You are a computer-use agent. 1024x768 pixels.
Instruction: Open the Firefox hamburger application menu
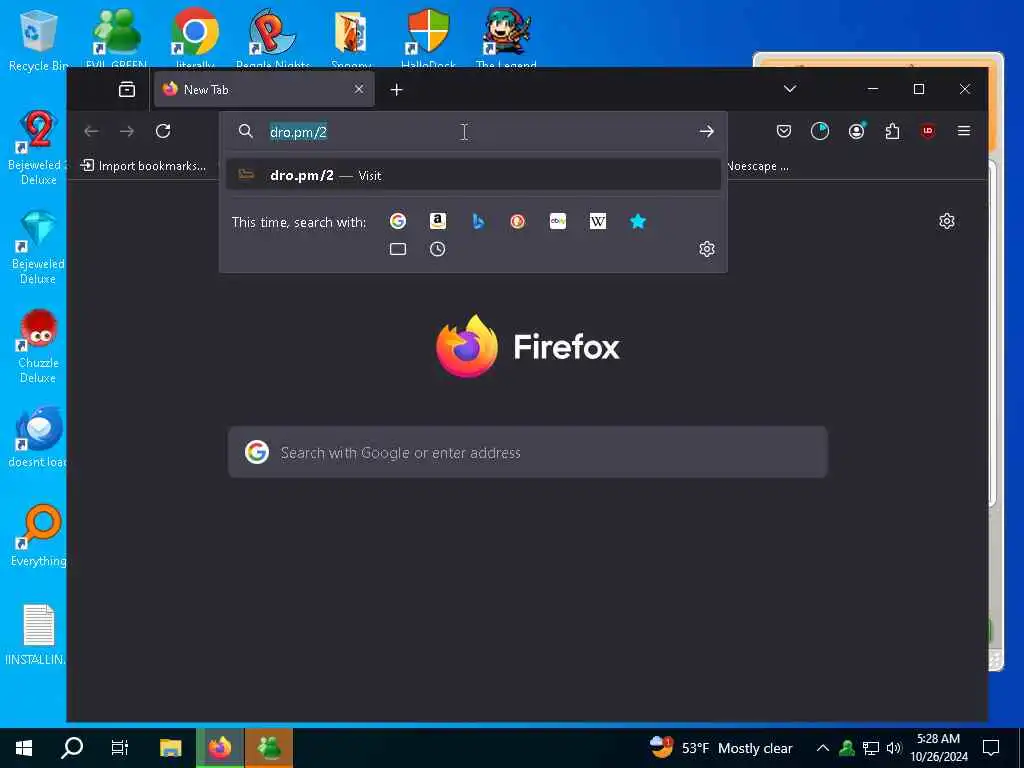pyautogui.click(x=963, y=131)
